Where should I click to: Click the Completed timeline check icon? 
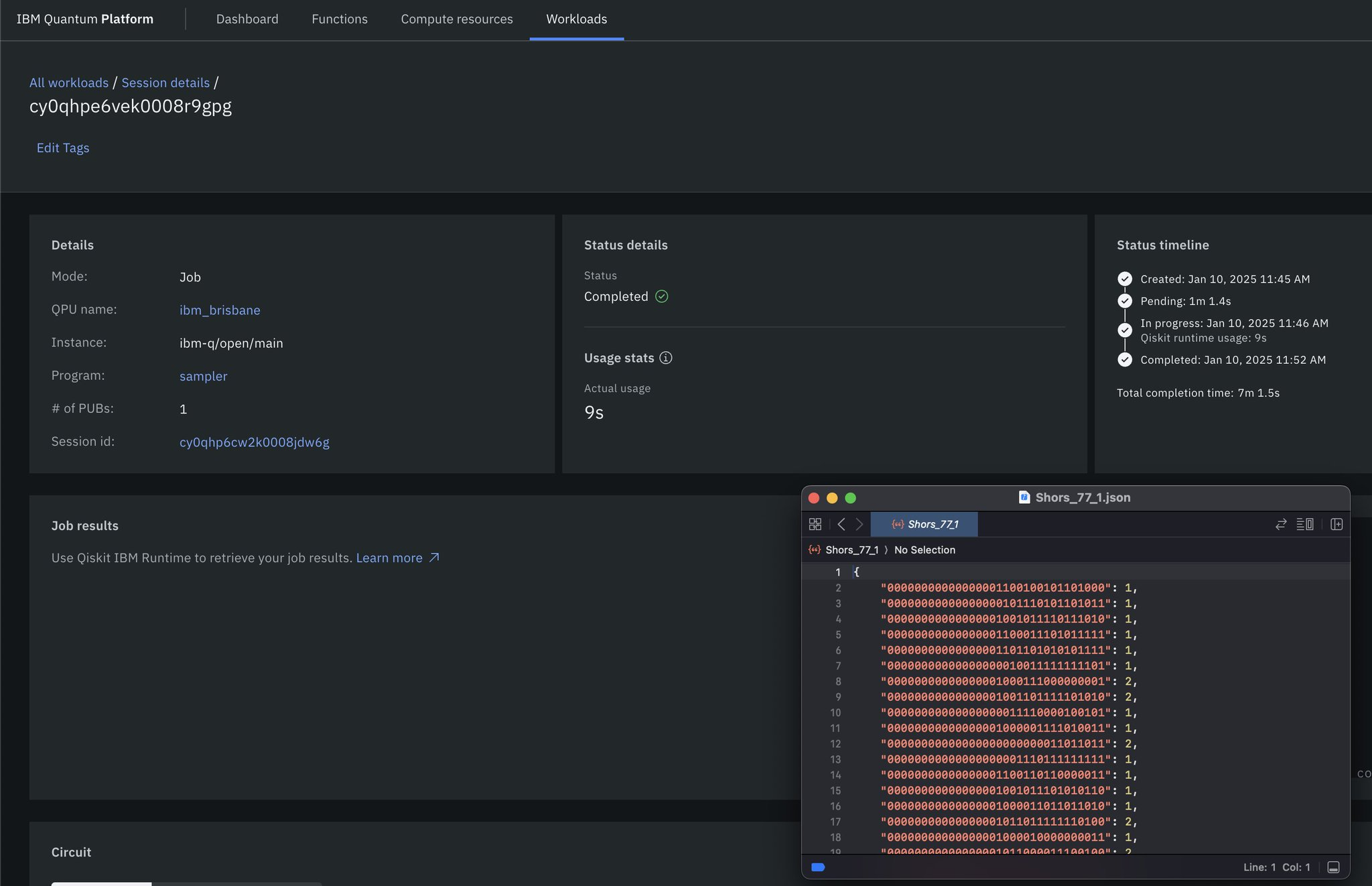[1125, 360]
